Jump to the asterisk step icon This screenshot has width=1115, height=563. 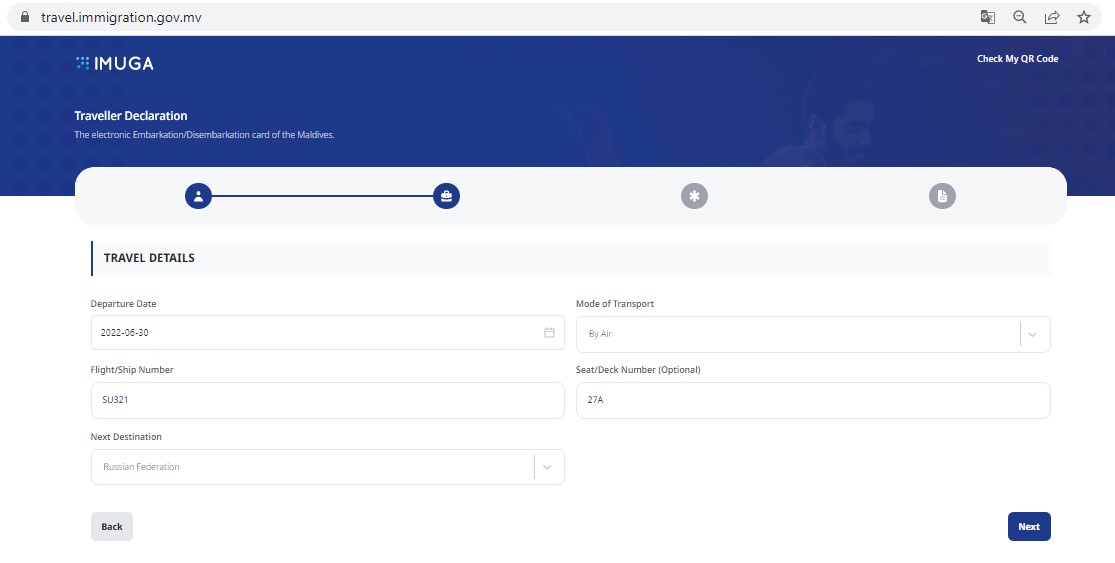tap(694, 196)
